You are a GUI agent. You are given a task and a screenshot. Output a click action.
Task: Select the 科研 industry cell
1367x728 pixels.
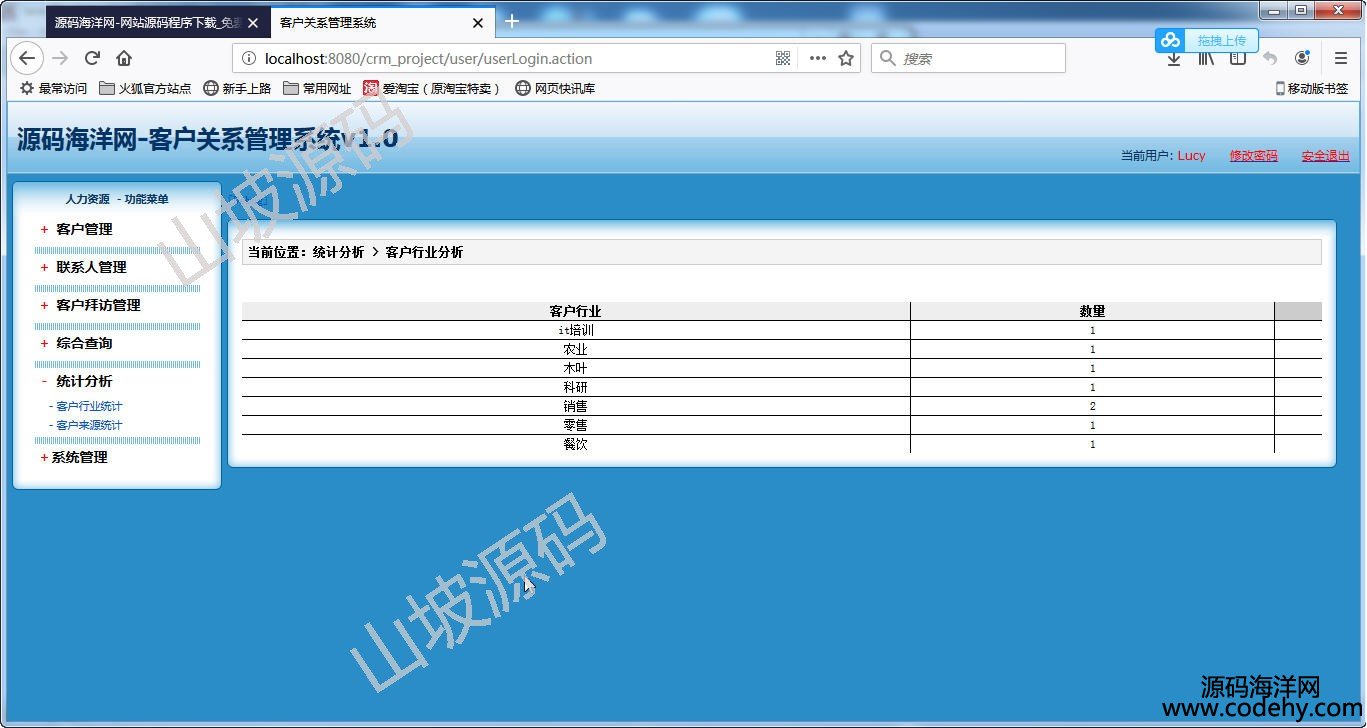pos(576,387)
